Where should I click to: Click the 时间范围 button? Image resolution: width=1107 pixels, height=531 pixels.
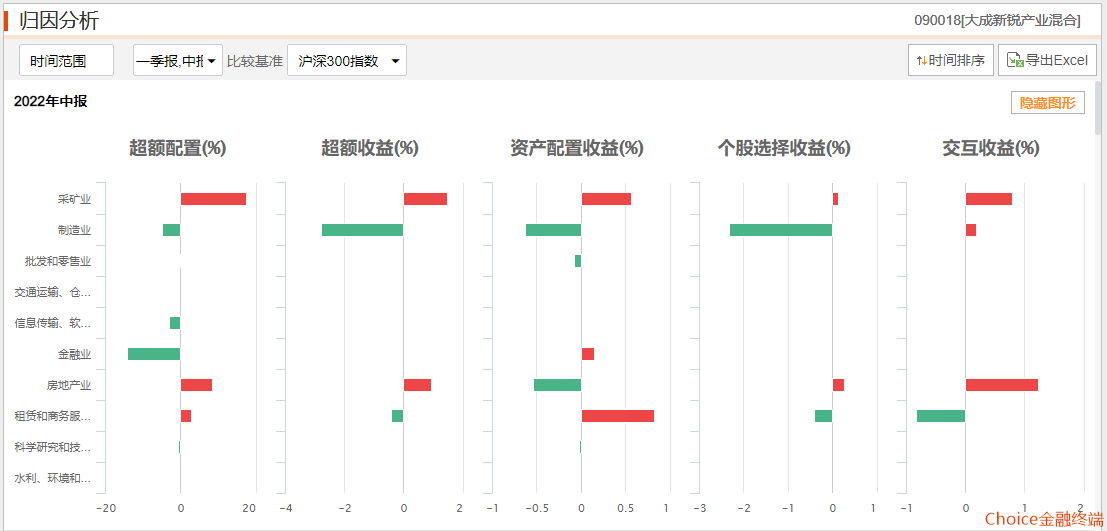[66, 61]
